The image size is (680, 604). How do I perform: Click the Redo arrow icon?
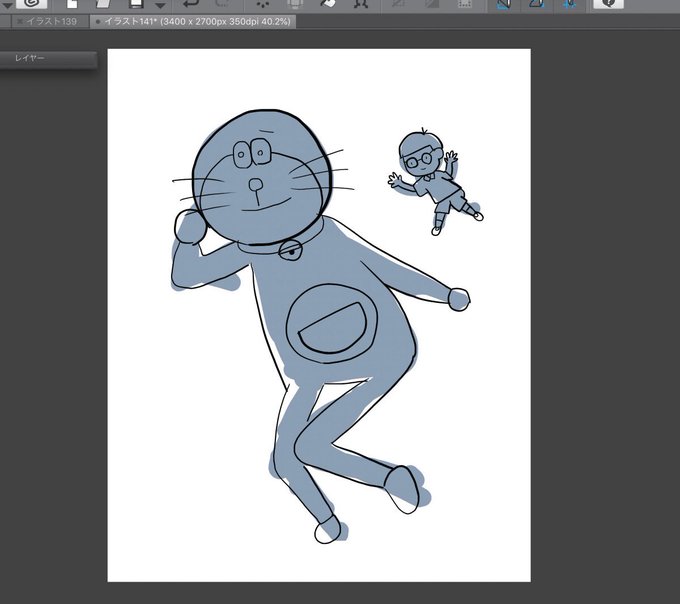tap(222, 3)
